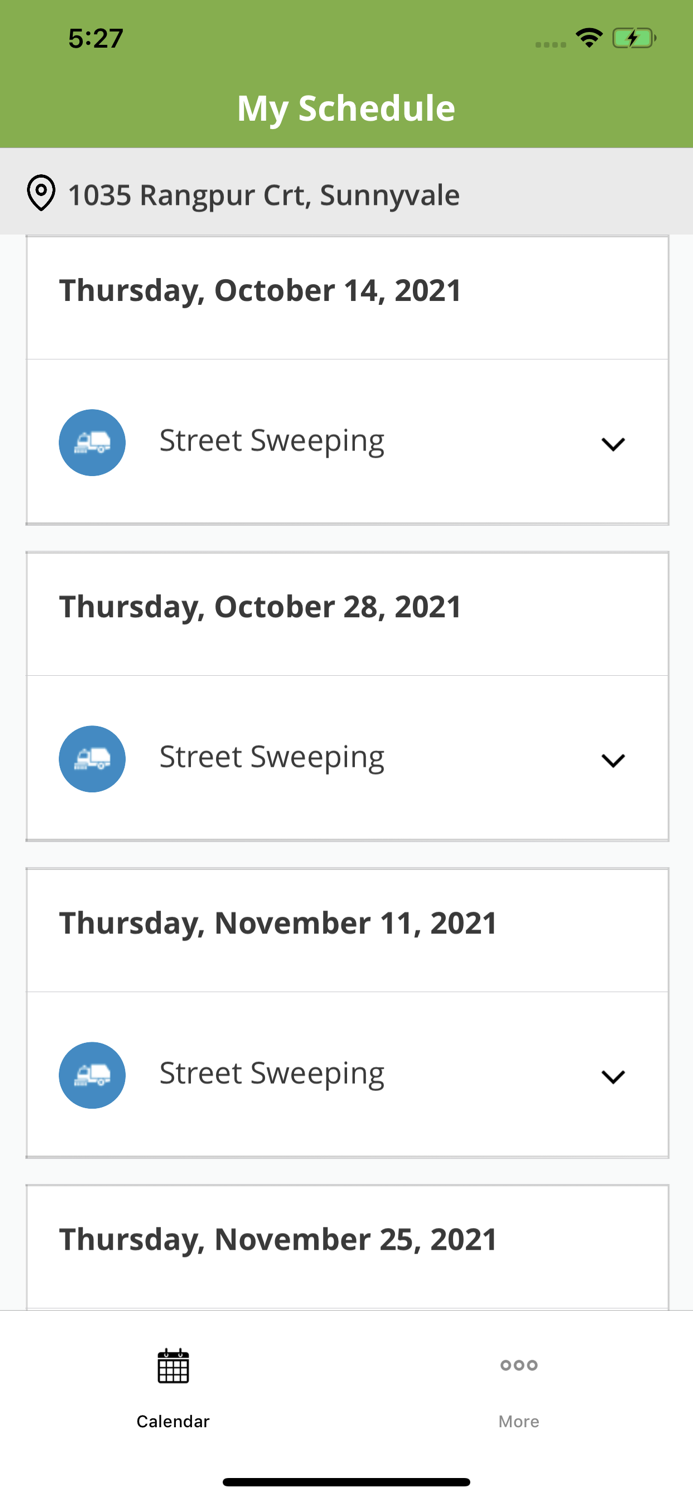Expand the October 14 Street Sweeping details
The image size is (693, 1500).
pyautogui.click(x=613, y=443)
